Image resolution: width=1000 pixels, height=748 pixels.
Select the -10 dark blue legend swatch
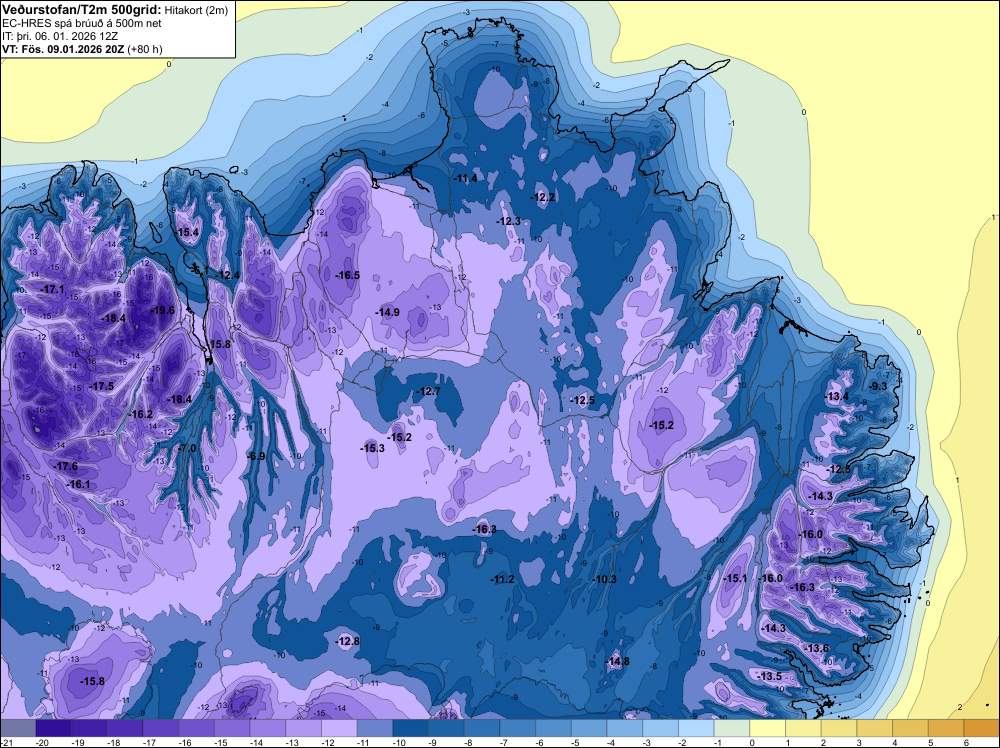pyautogui.click(x=411, y=728)
